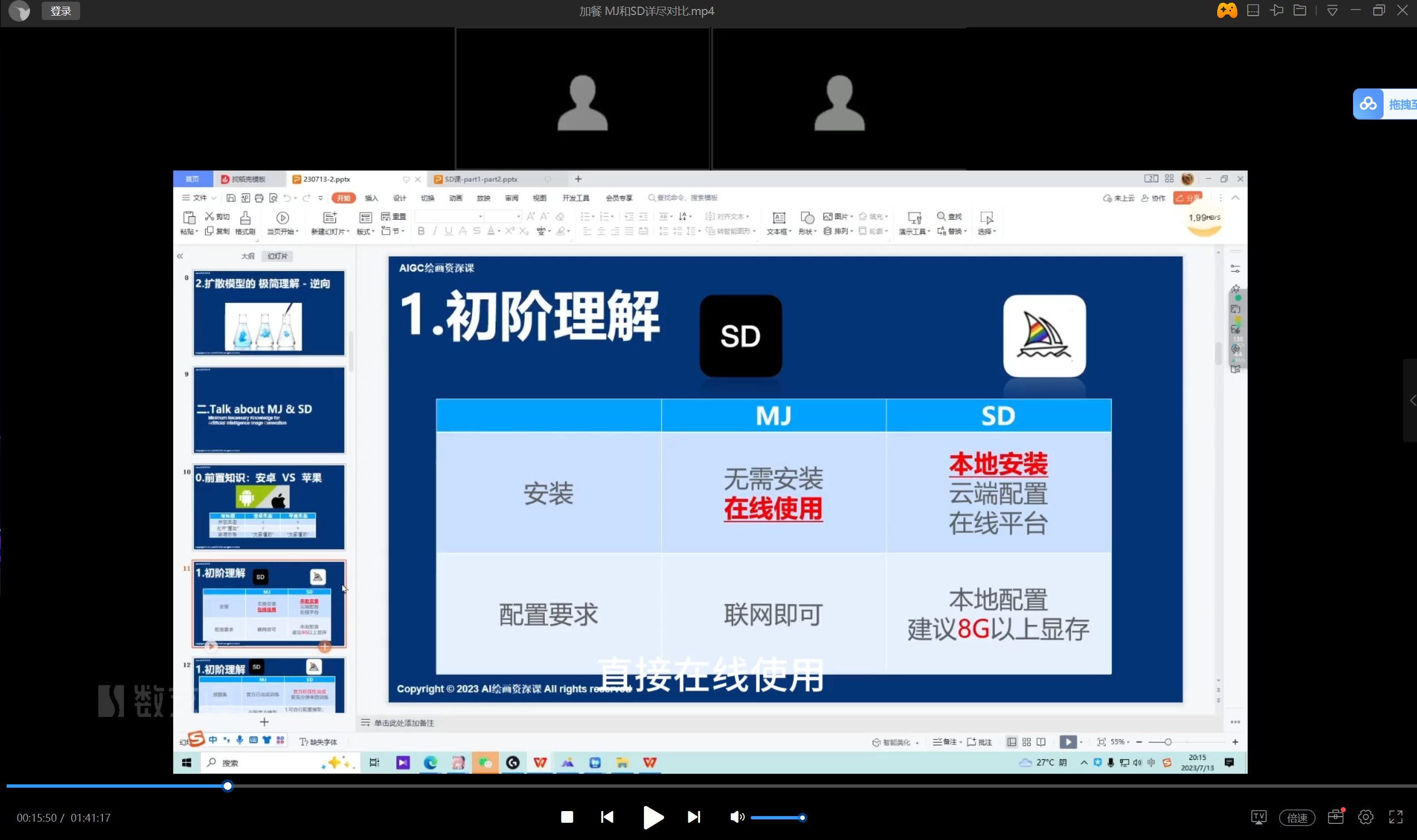The image size is (1417, 840).
Task: Skip to the next video
Action: [x=694, y=817]
